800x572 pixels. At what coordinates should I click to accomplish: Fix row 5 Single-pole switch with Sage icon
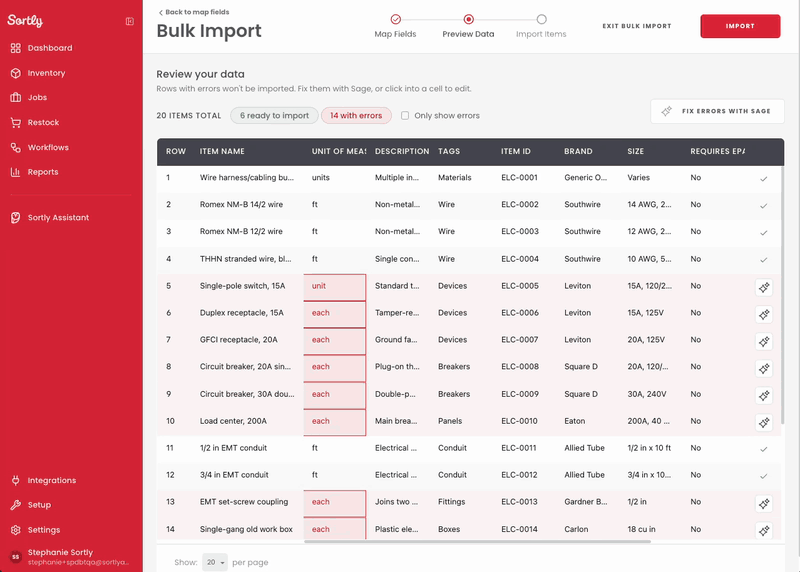point(764,287)
